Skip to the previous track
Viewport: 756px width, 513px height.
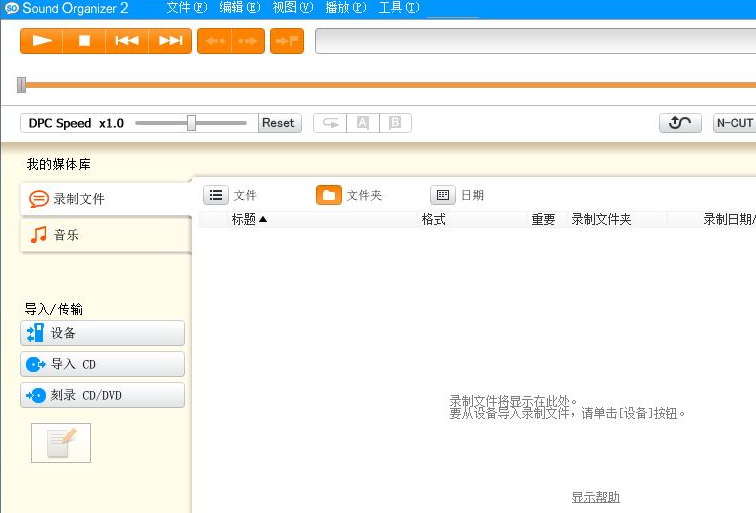127,40
